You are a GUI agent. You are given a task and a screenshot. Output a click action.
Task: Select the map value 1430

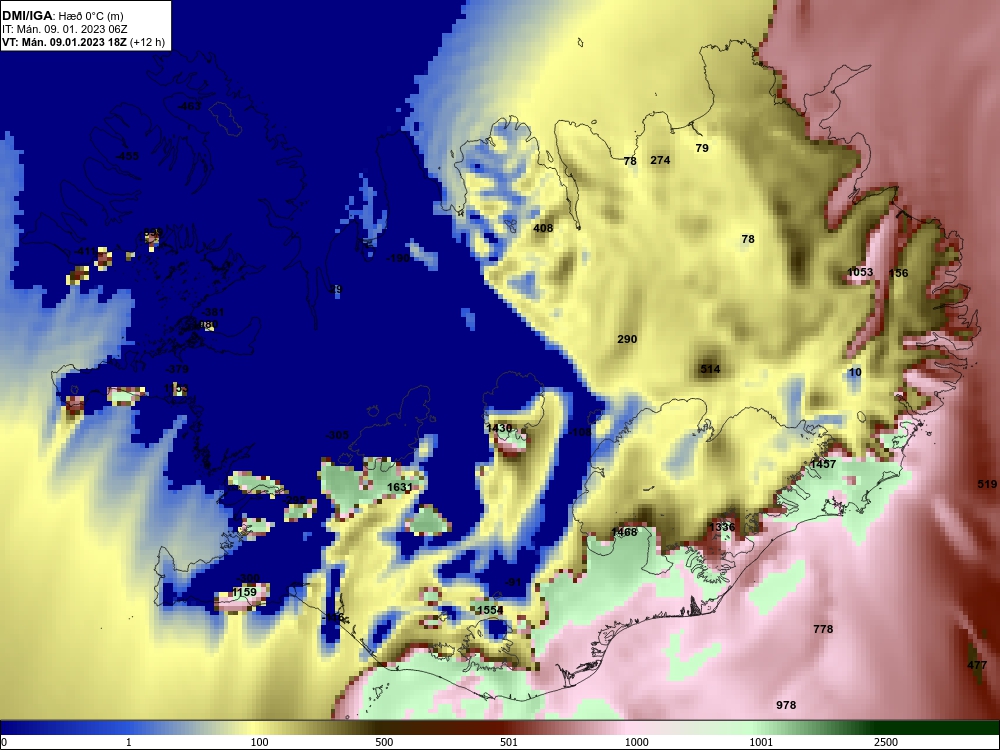pos(499,428)
